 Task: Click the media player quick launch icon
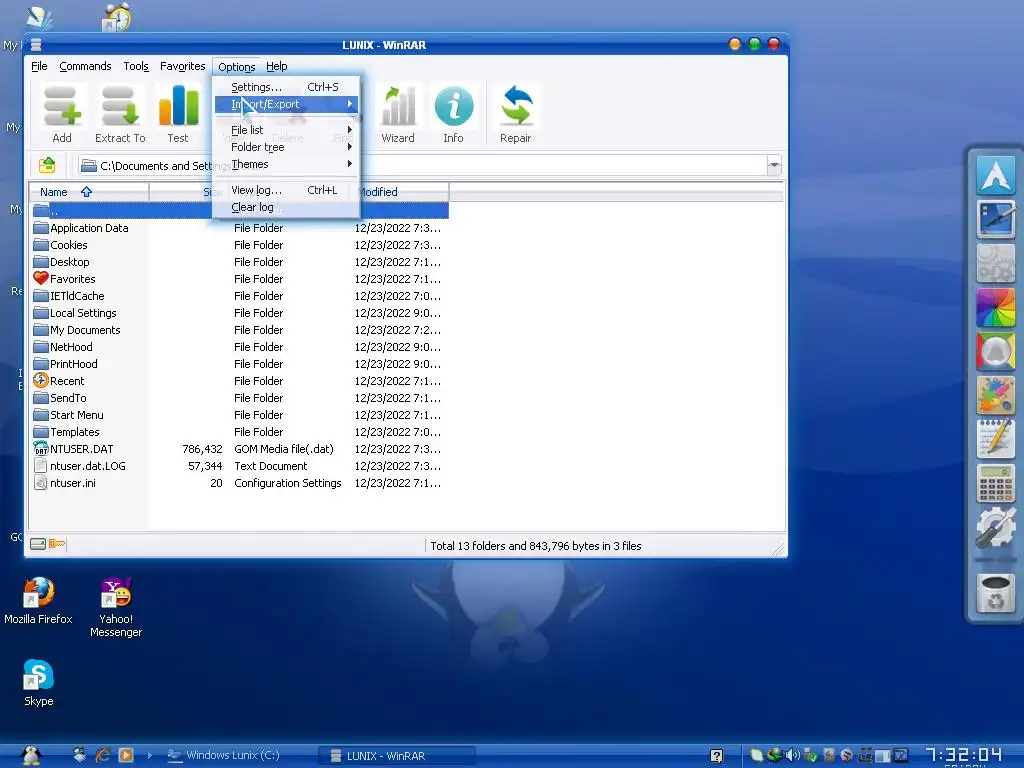(126, 755)
